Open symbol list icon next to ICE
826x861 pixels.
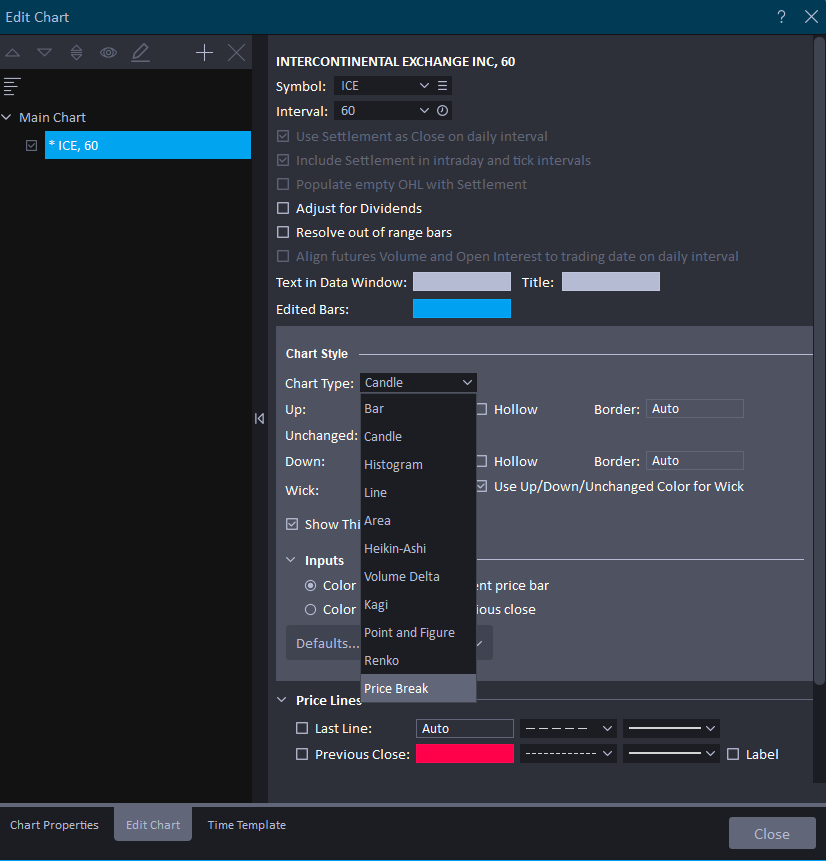442,86
